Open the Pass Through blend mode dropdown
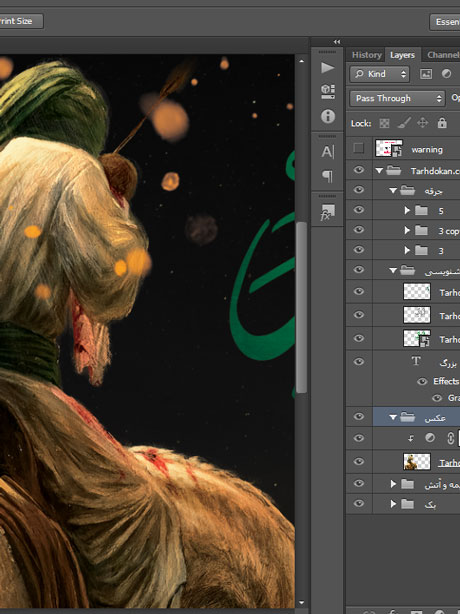Screen dimensions: 460x614 tap(397, 98)
